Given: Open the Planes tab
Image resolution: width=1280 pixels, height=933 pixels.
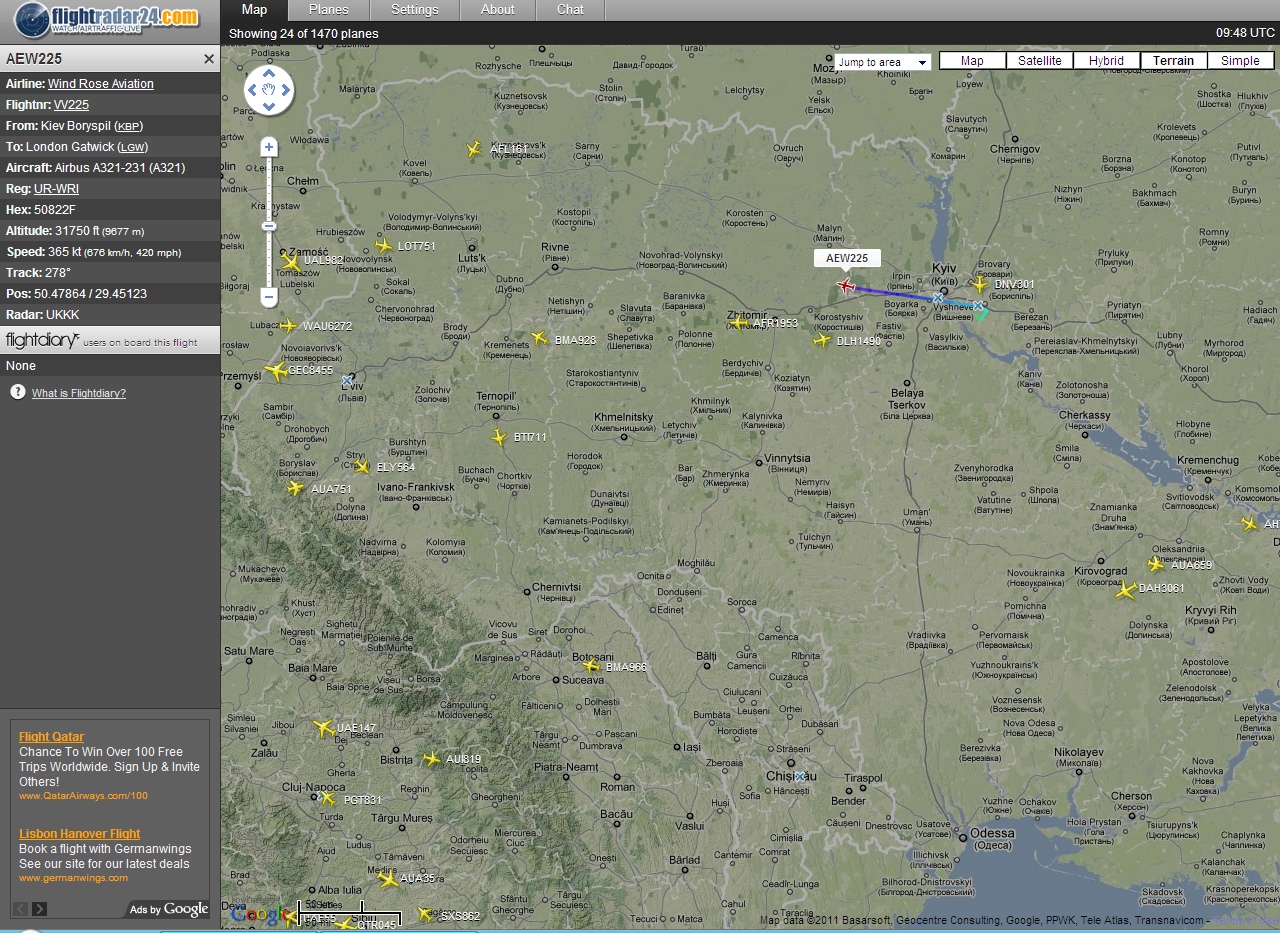Looking at the screenshot, I should pos(328,10).
